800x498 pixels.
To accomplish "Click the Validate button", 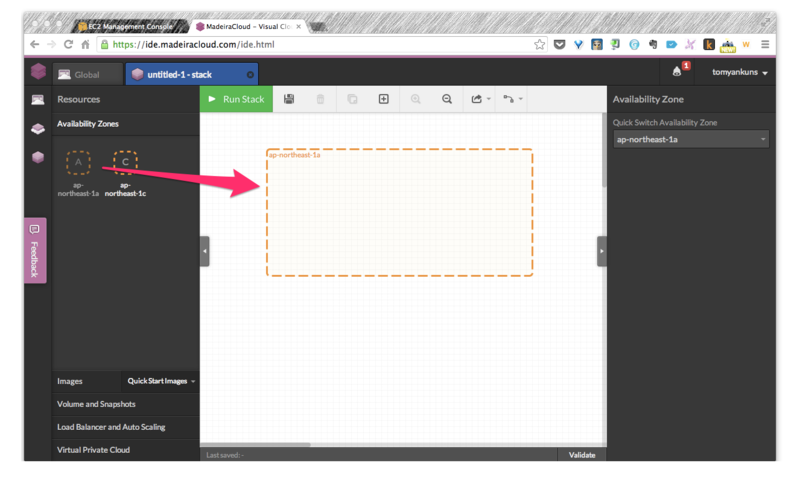I will (582, 455).
